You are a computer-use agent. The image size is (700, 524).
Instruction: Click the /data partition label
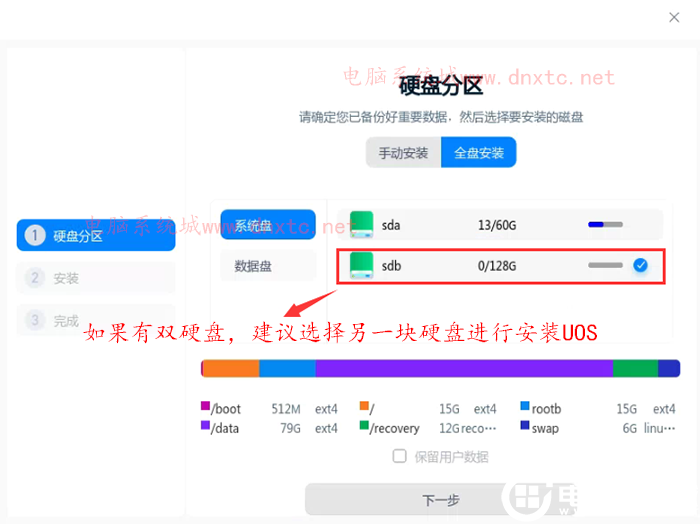(x=225, y=428)
